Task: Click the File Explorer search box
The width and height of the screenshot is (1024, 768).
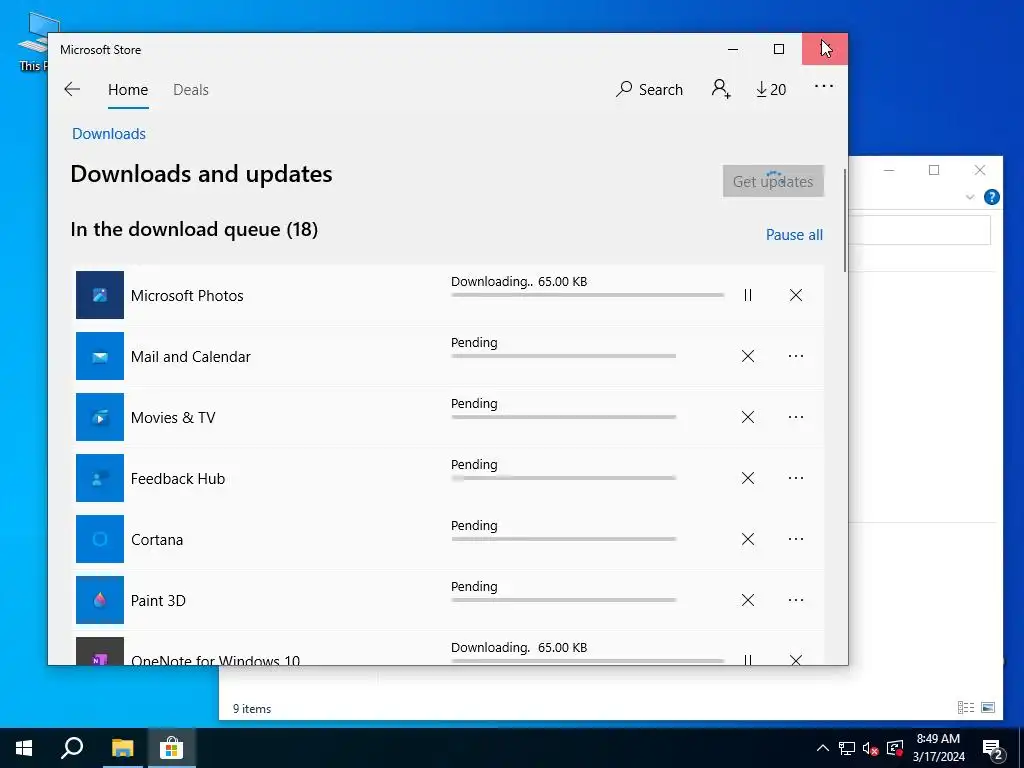Action: click(920, 230)
